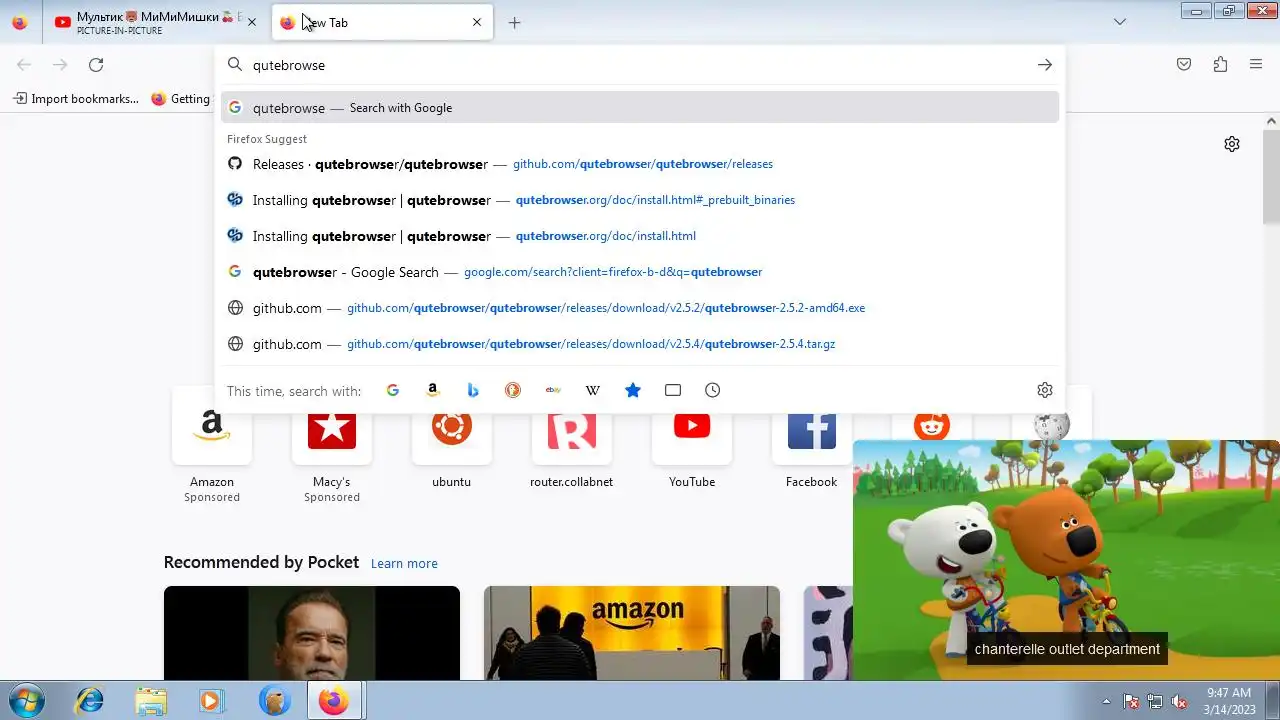The height and width of the screenshot is (720, 1280).
Task: Open install.html#_prebuilt_binaries suggestion
Action: (x=640, y=200)
